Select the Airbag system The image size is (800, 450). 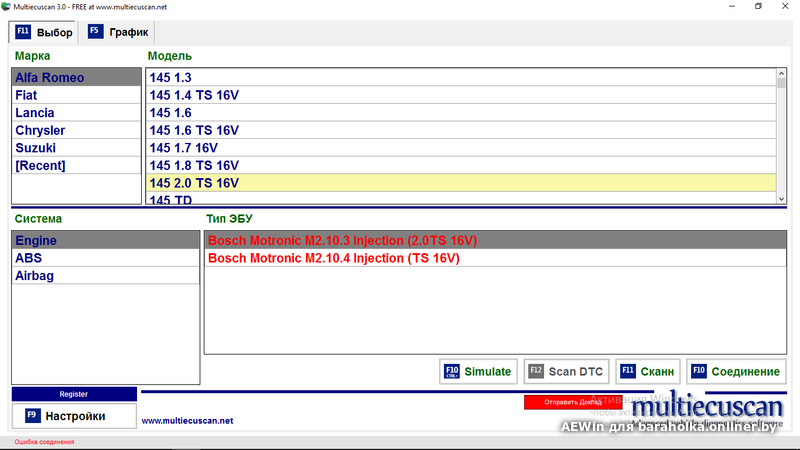tap(106, 276)
